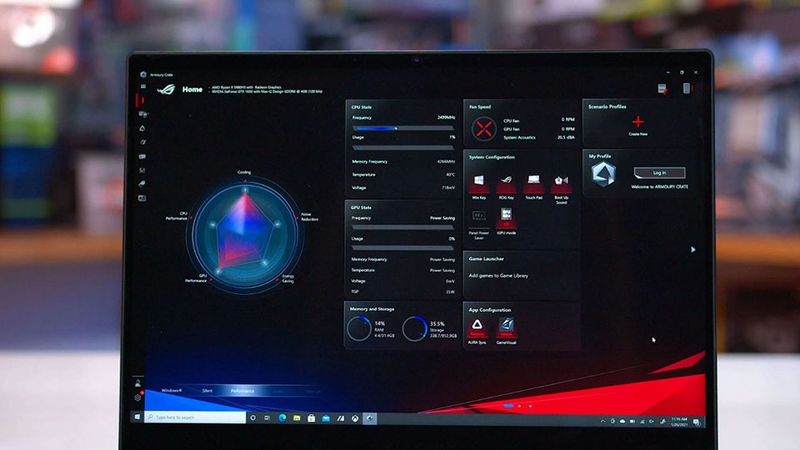Viewport: 800px width, 450px height.
Task: Open the Windows Start menu
Action: (x=137, y=417)
